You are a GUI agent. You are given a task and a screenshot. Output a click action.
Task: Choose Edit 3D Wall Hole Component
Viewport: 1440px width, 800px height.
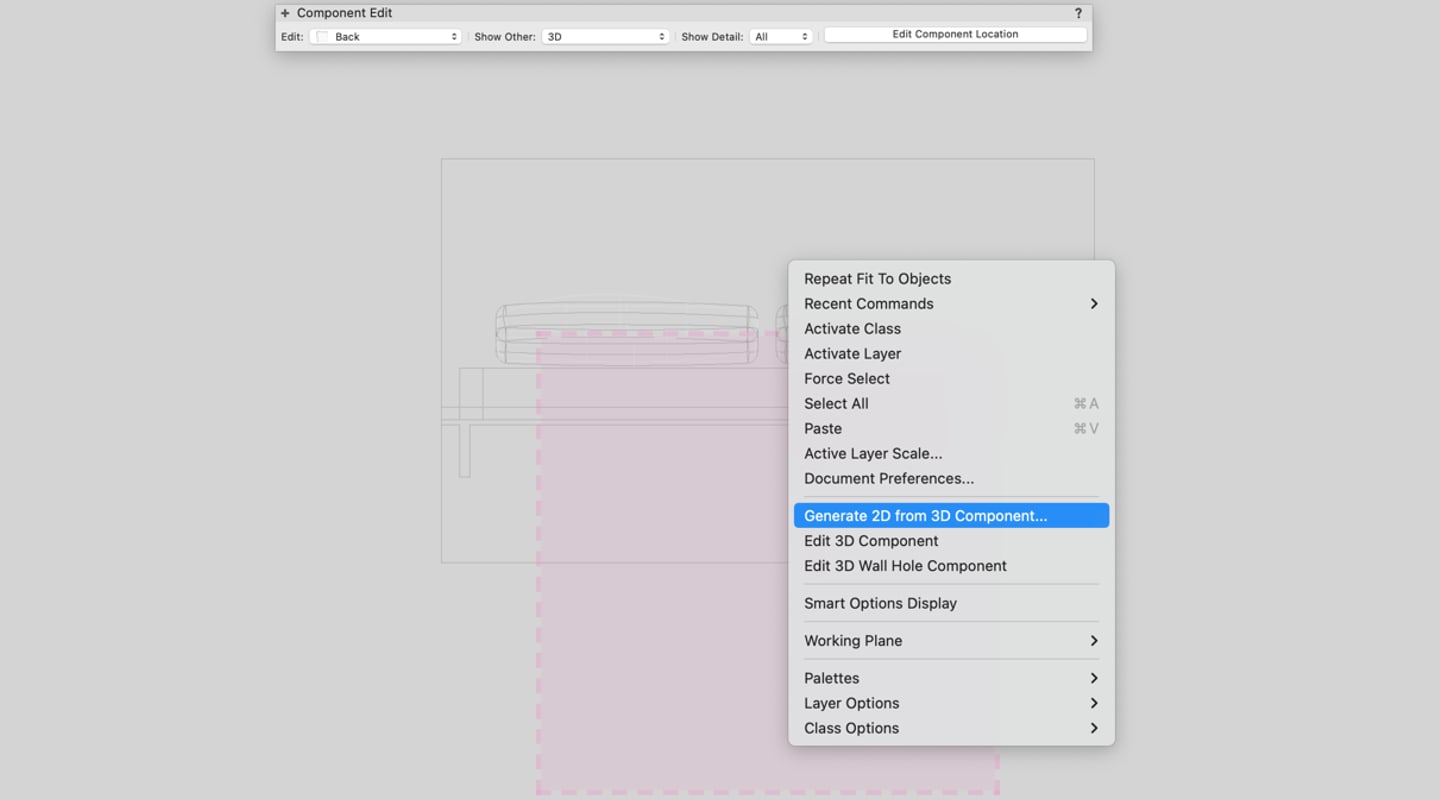[x=951, y=566]
